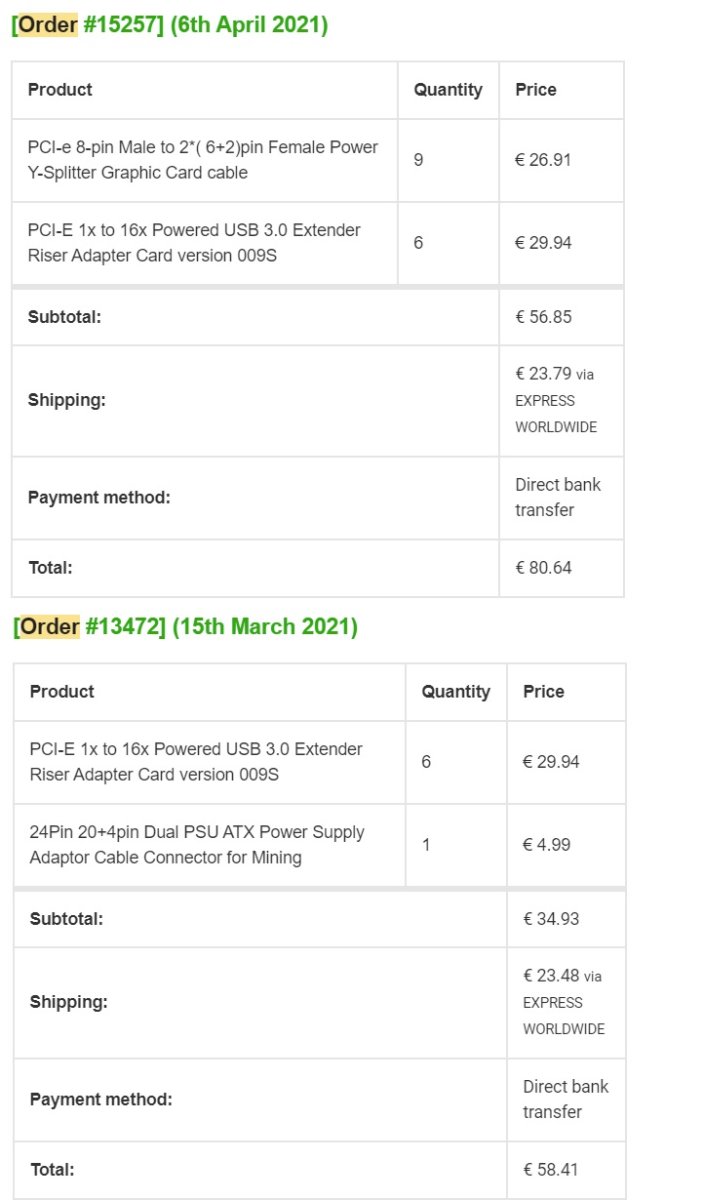This screenshot has height=1200, width=704.
Task: Select Riser Adapter Card product in order #13472
Action: 196,762
